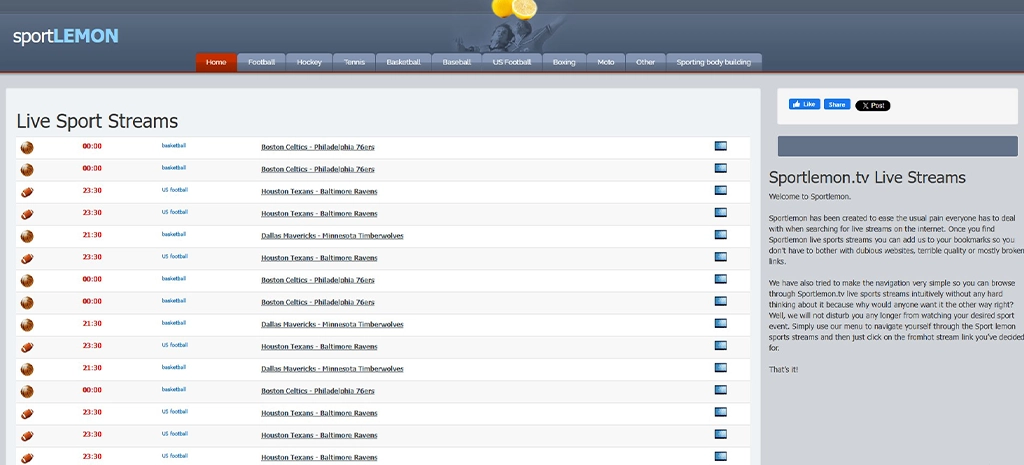Click the first American football icon in the list

click(27, 191)
